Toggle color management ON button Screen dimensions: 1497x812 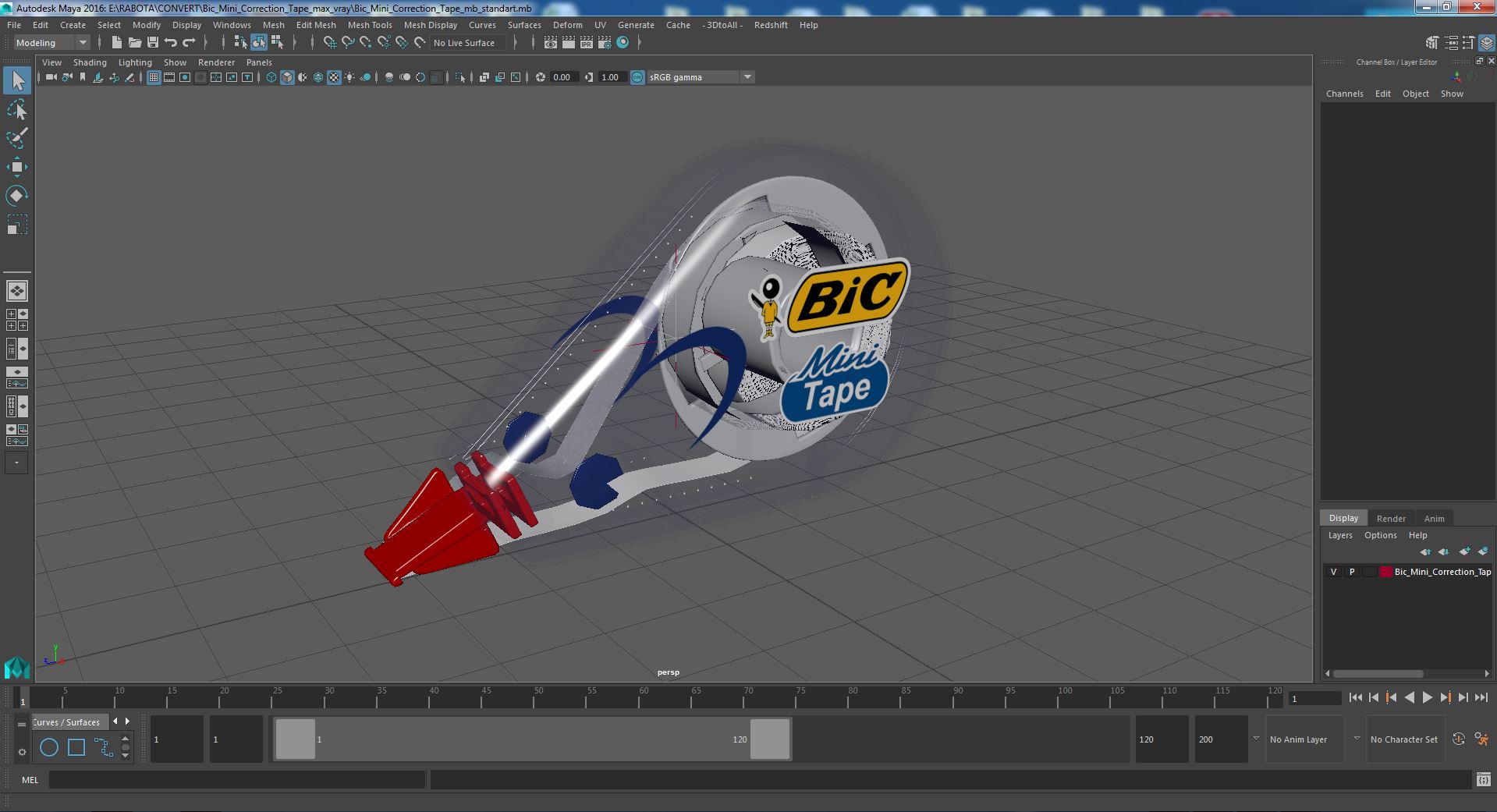point(637,77)
